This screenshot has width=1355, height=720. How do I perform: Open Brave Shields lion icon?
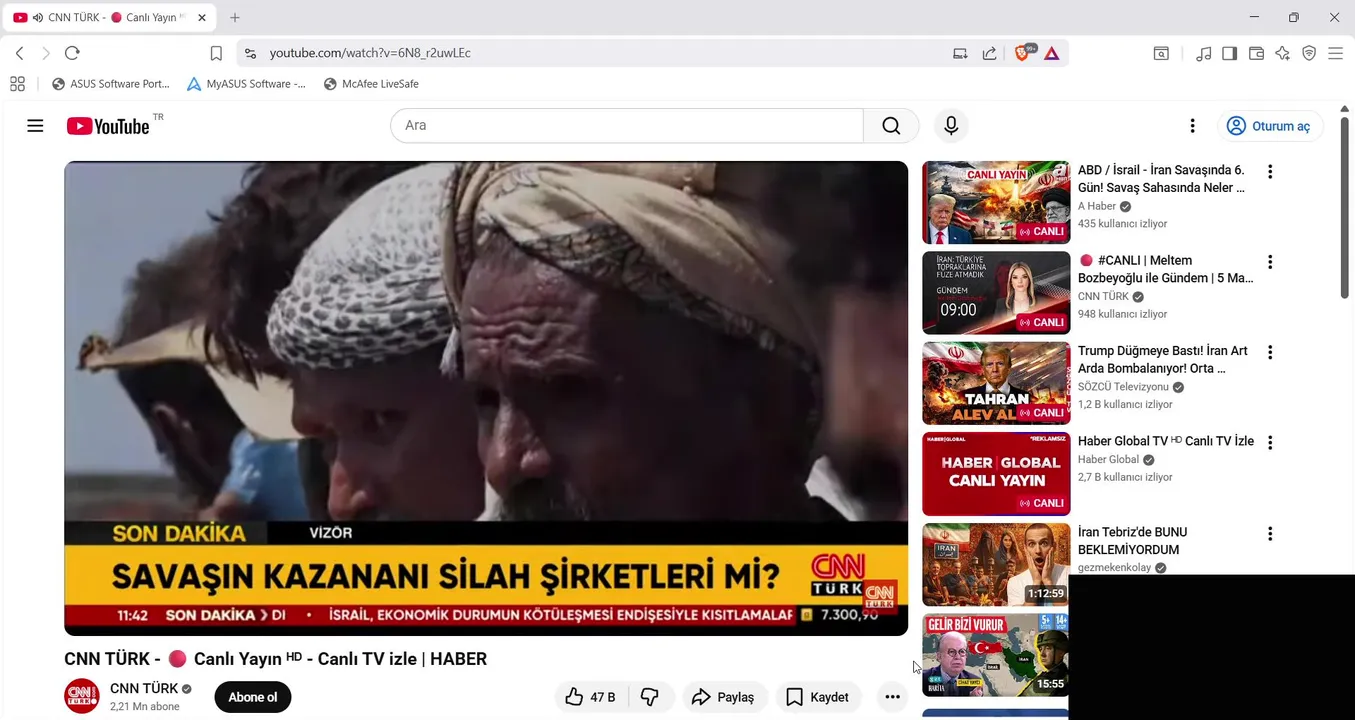tap(1023, 53)
